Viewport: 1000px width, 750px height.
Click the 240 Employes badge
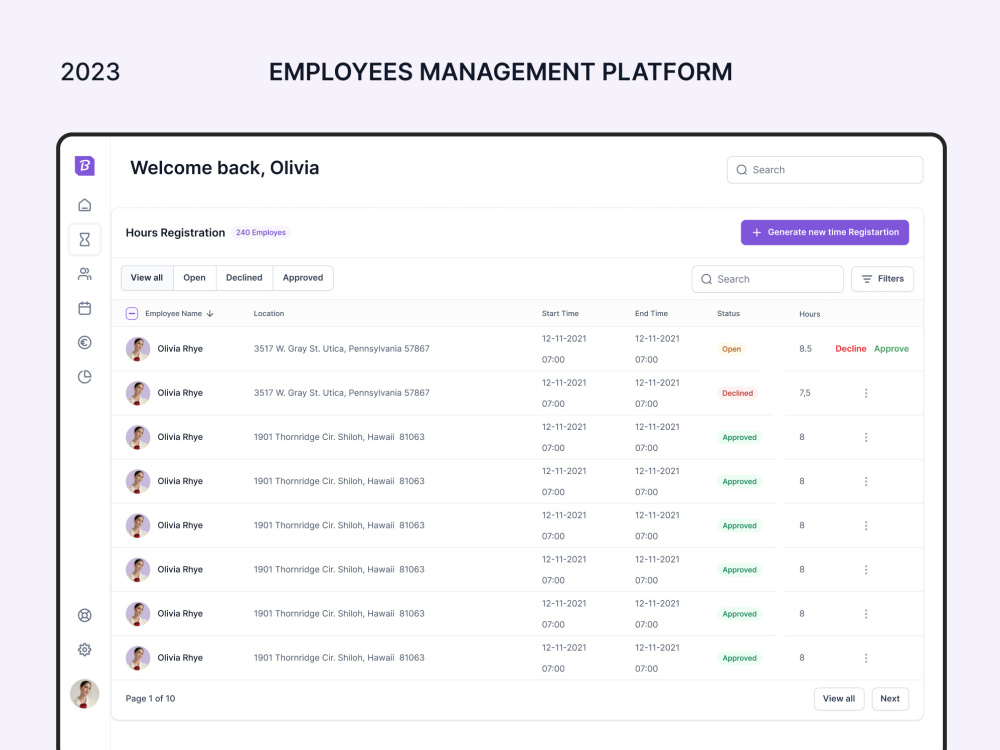coord(261,233)
